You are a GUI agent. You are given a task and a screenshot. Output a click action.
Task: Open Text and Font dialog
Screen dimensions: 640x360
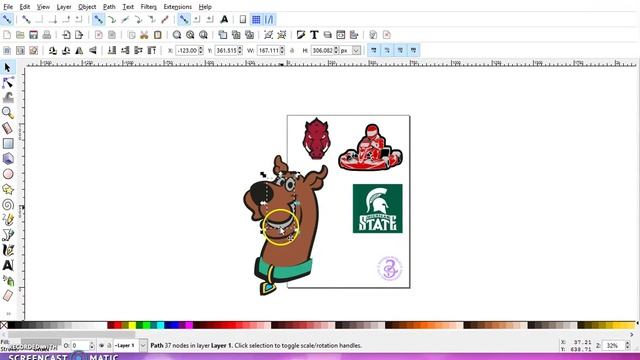(314, 35)
